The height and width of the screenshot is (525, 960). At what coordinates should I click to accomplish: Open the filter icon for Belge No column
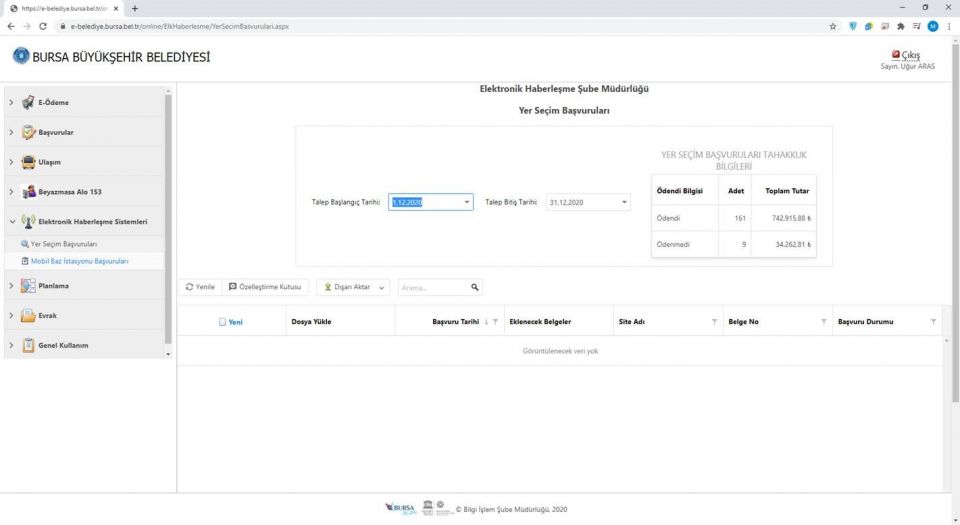click(x=823, y=322)
